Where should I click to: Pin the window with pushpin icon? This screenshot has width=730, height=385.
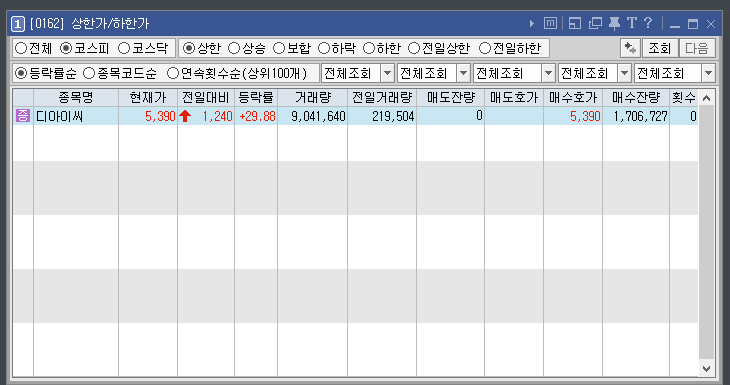(615, 23)
